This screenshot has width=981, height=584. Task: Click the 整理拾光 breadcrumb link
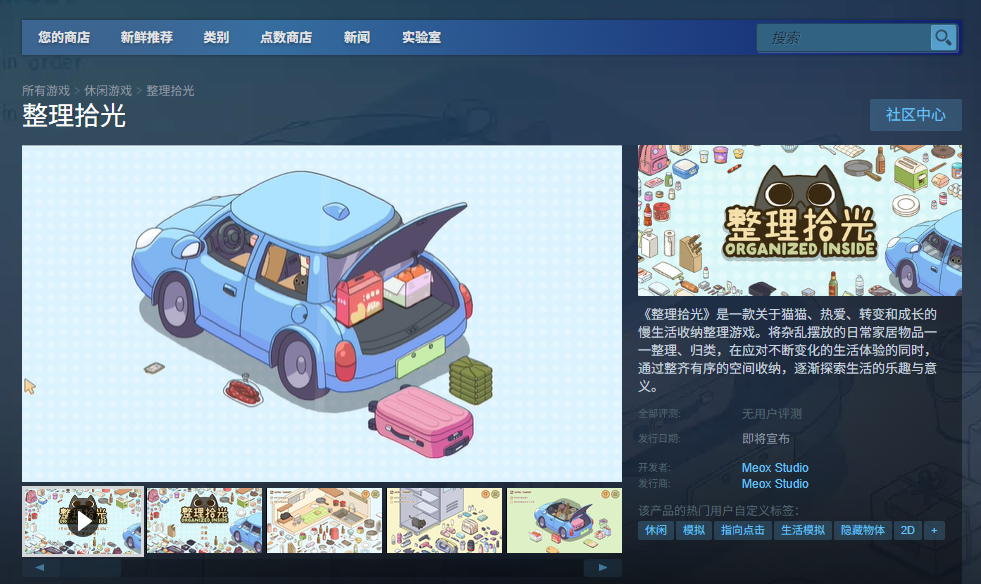point(170,91)
